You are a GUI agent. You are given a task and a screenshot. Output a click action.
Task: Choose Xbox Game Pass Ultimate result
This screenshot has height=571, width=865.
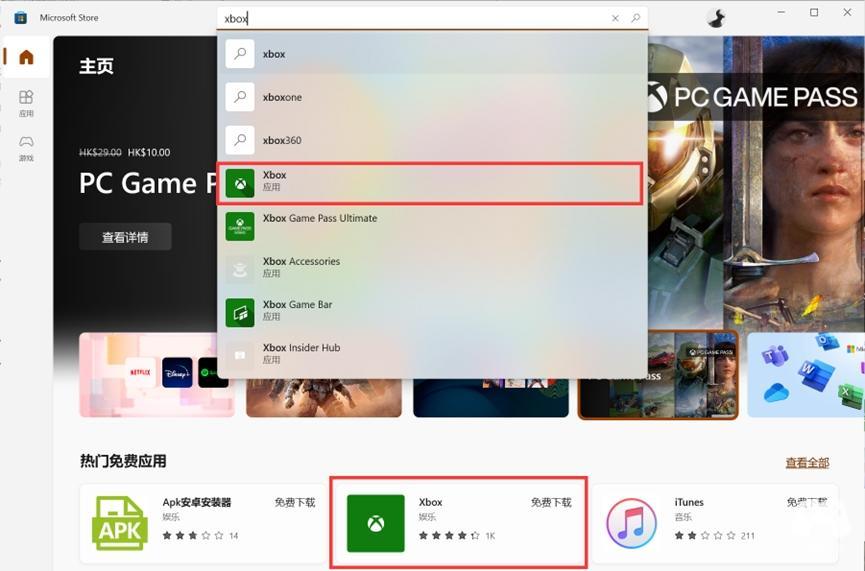pos(432,226)
